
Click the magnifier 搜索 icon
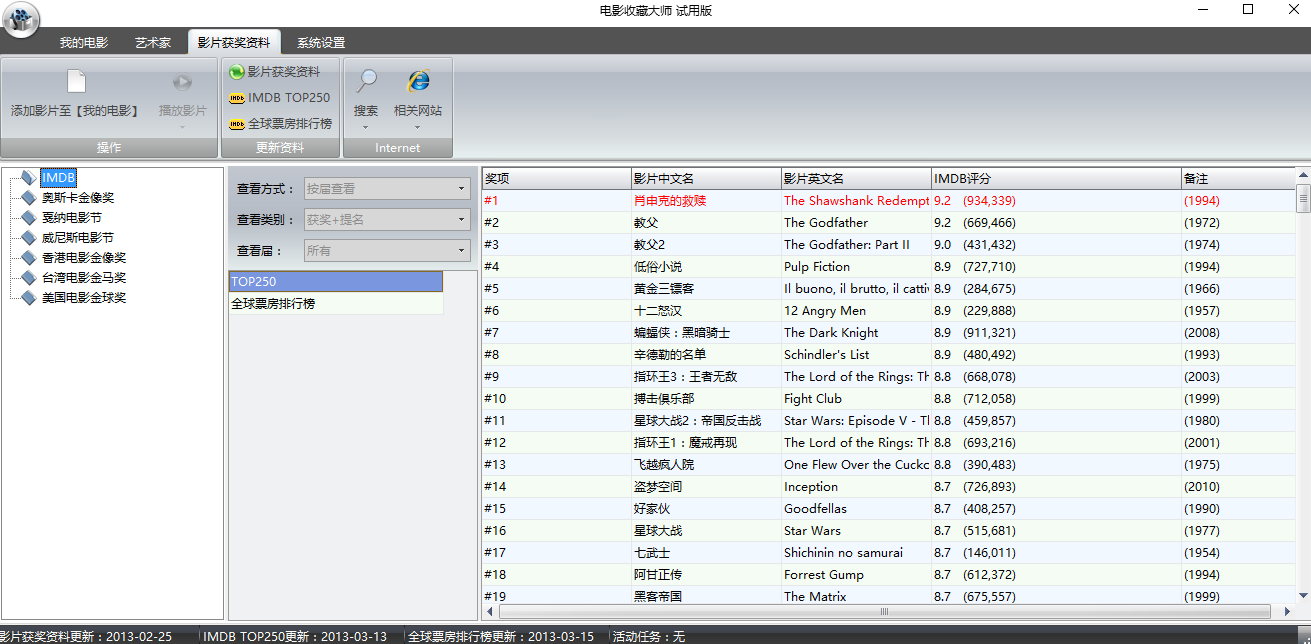tap(366, 82)
